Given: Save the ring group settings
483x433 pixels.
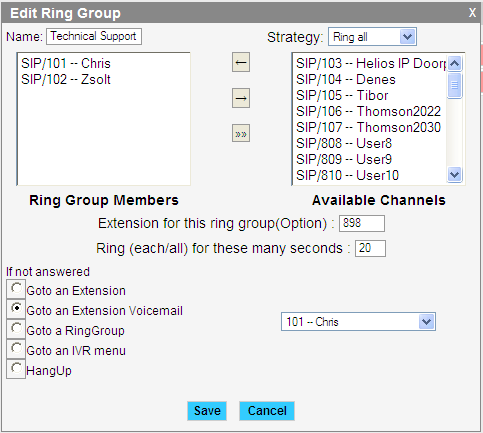Looking at the screenshot, I should 207,411.
